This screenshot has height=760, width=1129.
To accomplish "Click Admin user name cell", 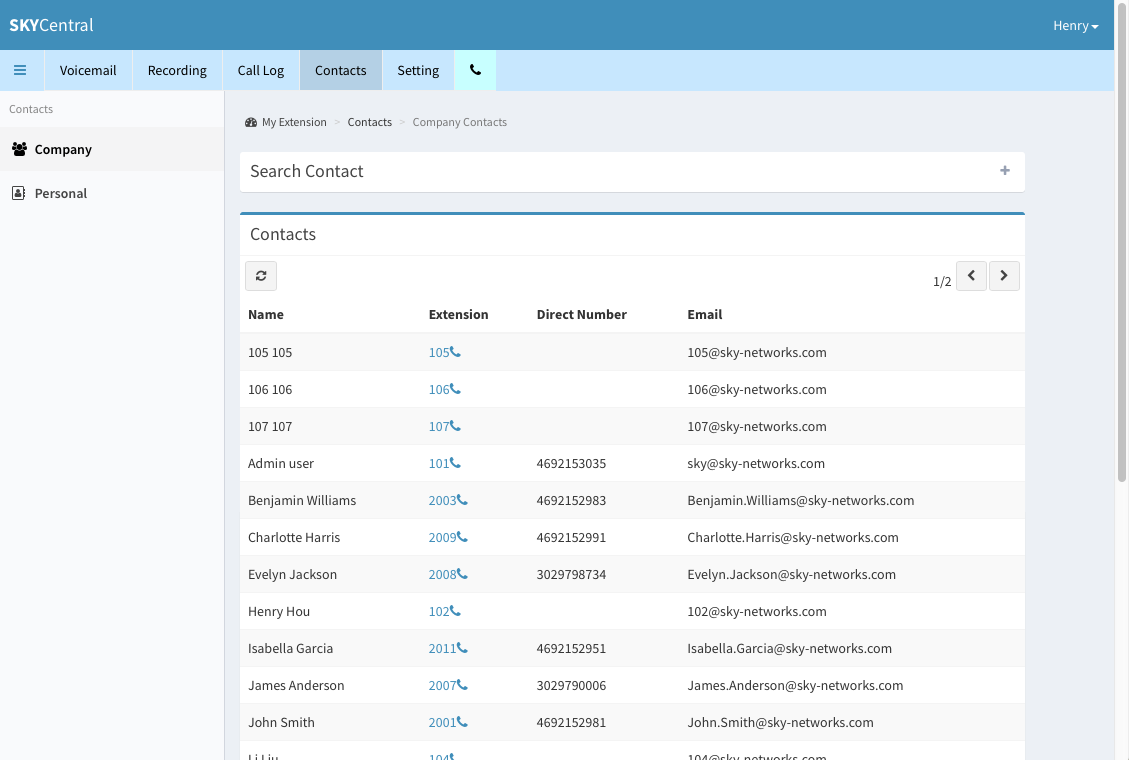I will (281, 463).
